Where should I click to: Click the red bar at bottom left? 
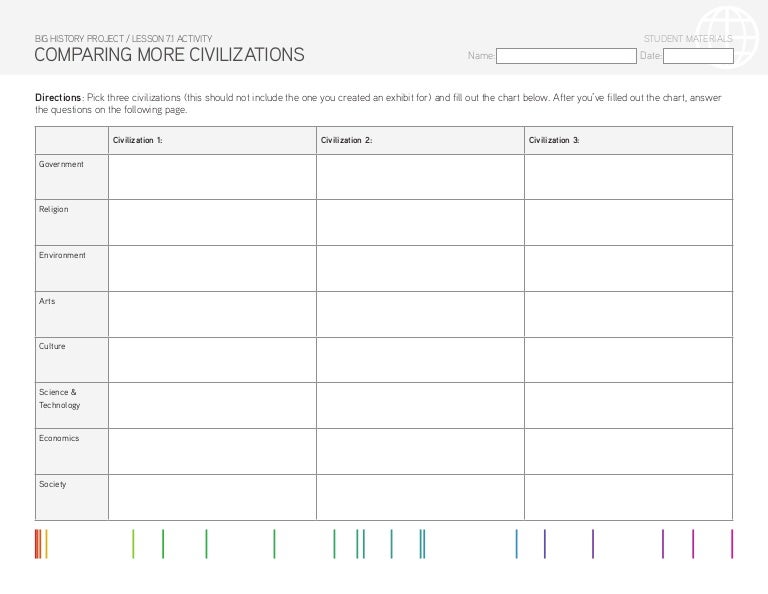pos(37,544)
